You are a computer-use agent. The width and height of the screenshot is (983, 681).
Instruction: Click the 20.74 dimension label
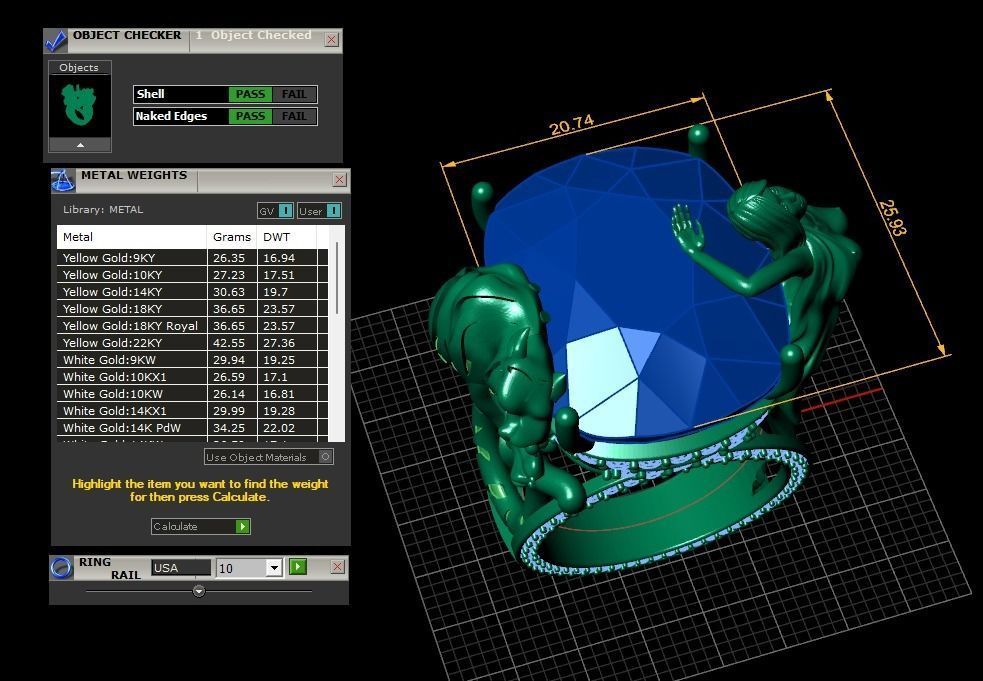click(x=571, y=125)
